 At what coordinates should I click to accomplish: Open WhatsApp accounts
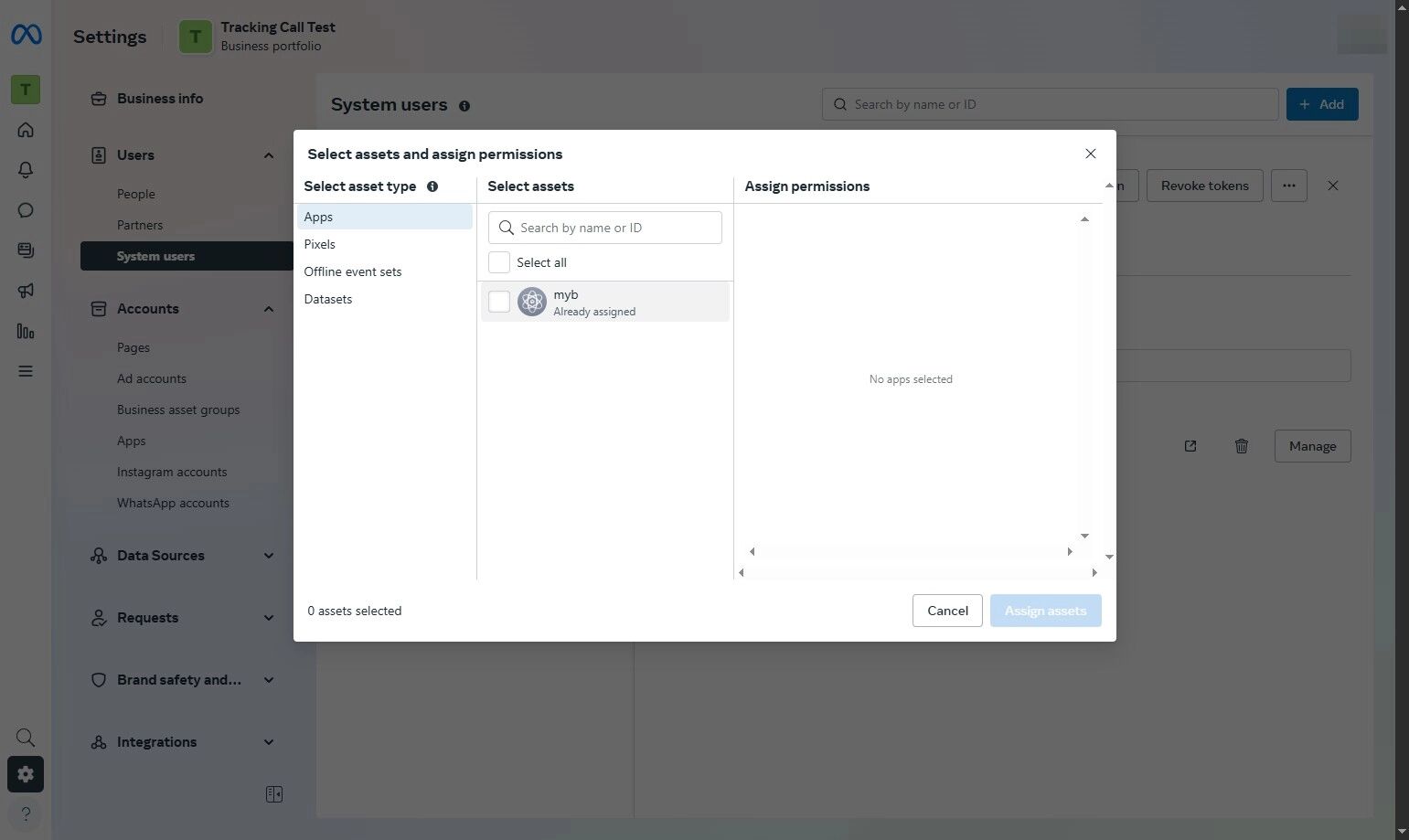pos(173,503)
